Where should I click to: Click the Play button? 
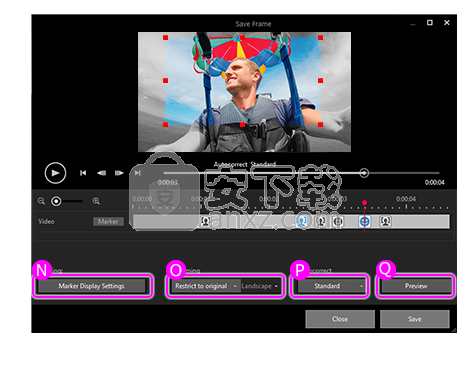coord(55,173)
